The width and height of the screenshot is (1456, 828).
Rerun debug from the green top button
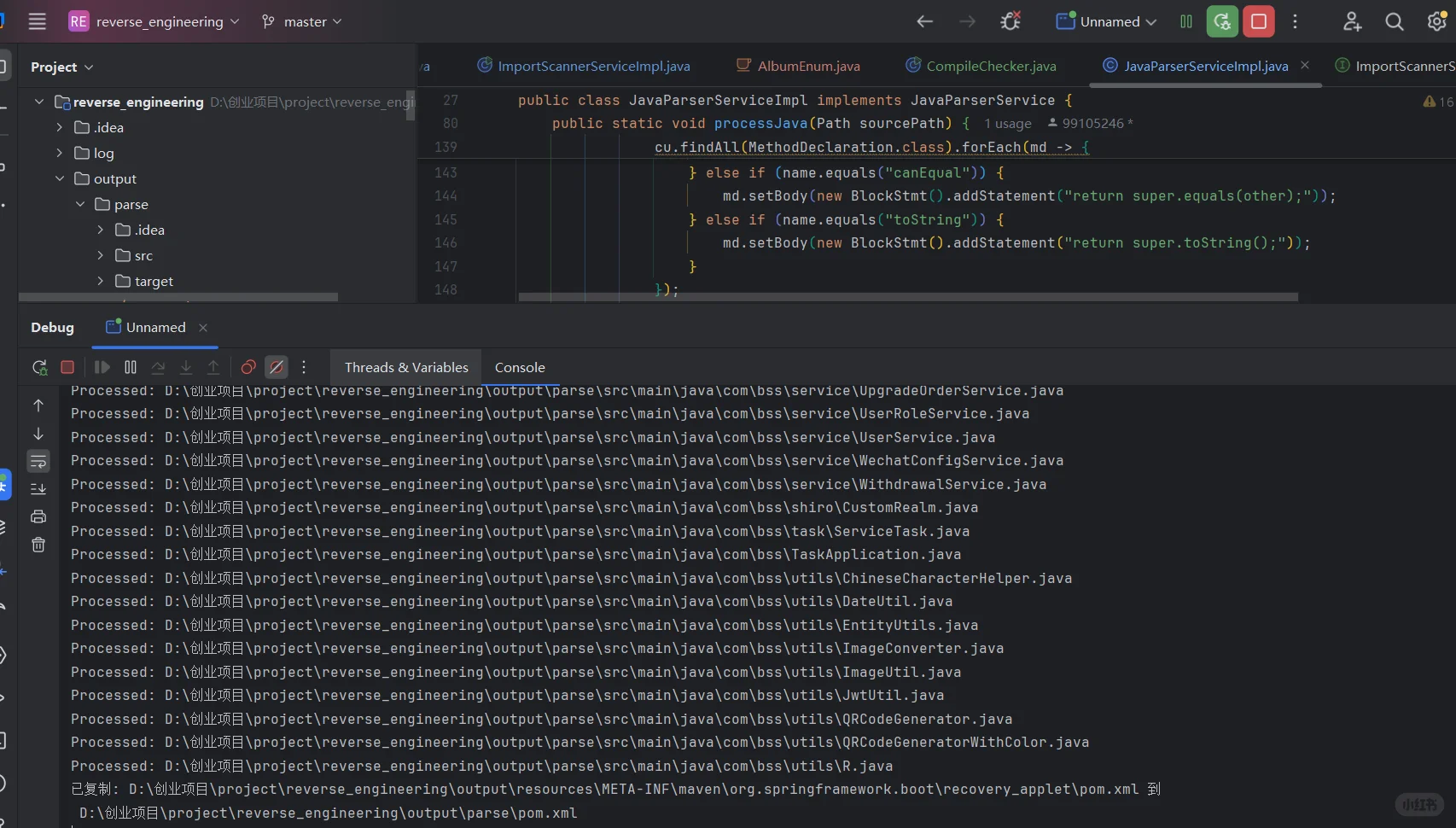1222,21
